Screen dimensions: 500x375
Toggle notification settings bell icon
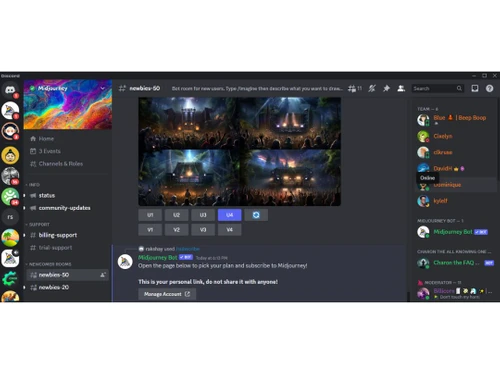[372, 88]
